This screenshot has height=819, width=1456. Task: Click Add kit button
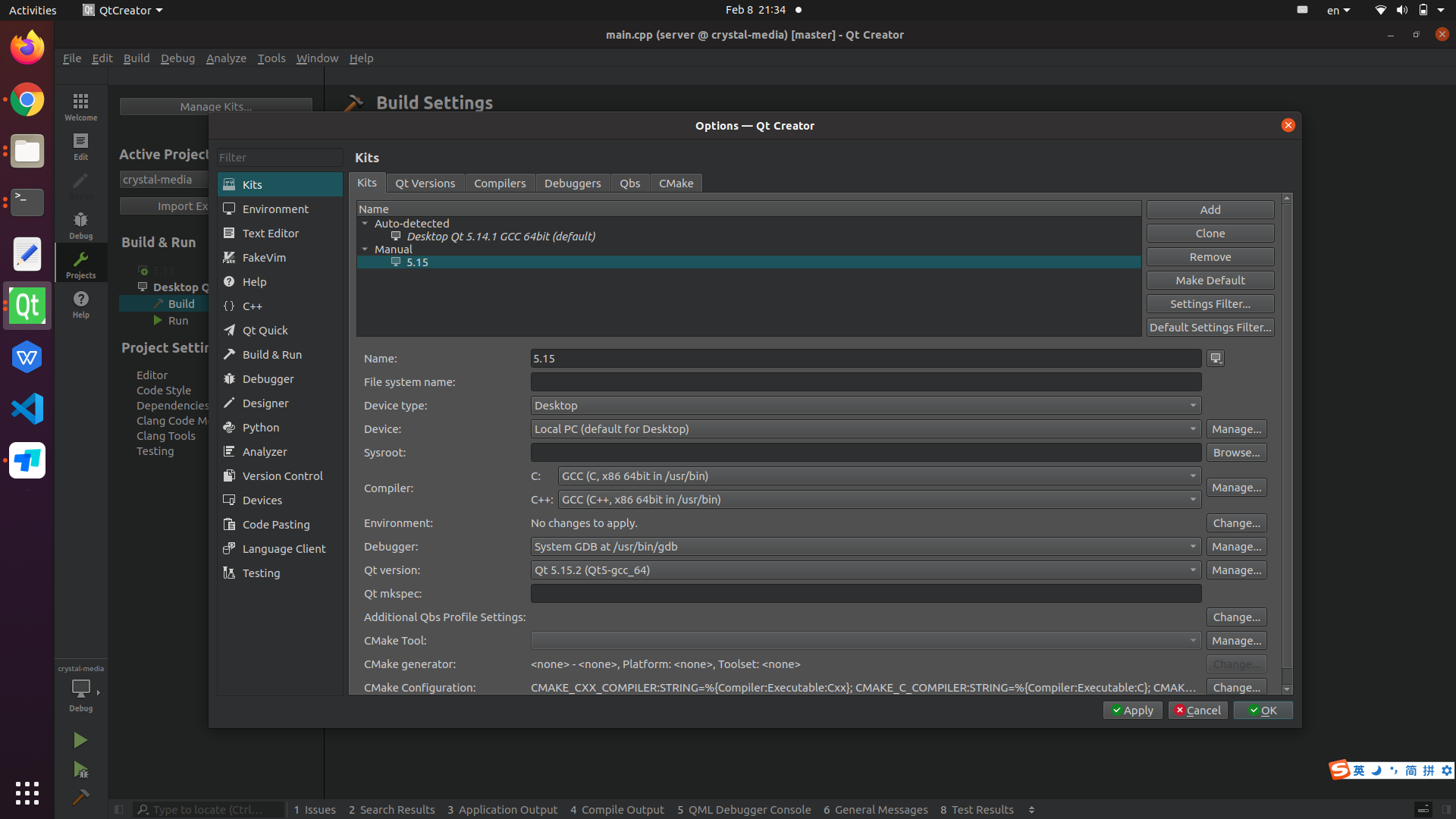[1210, 210]
